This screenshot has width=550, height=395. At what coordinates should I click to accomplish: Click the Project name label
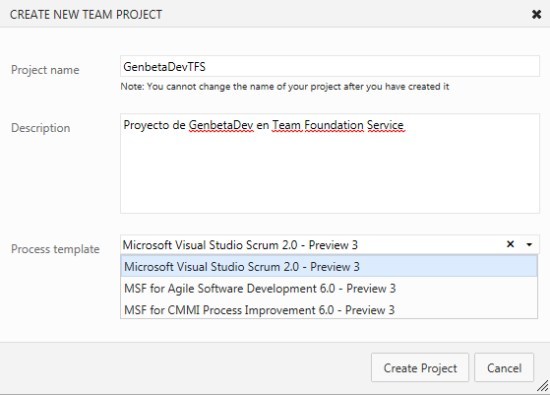tap(45, 70)
